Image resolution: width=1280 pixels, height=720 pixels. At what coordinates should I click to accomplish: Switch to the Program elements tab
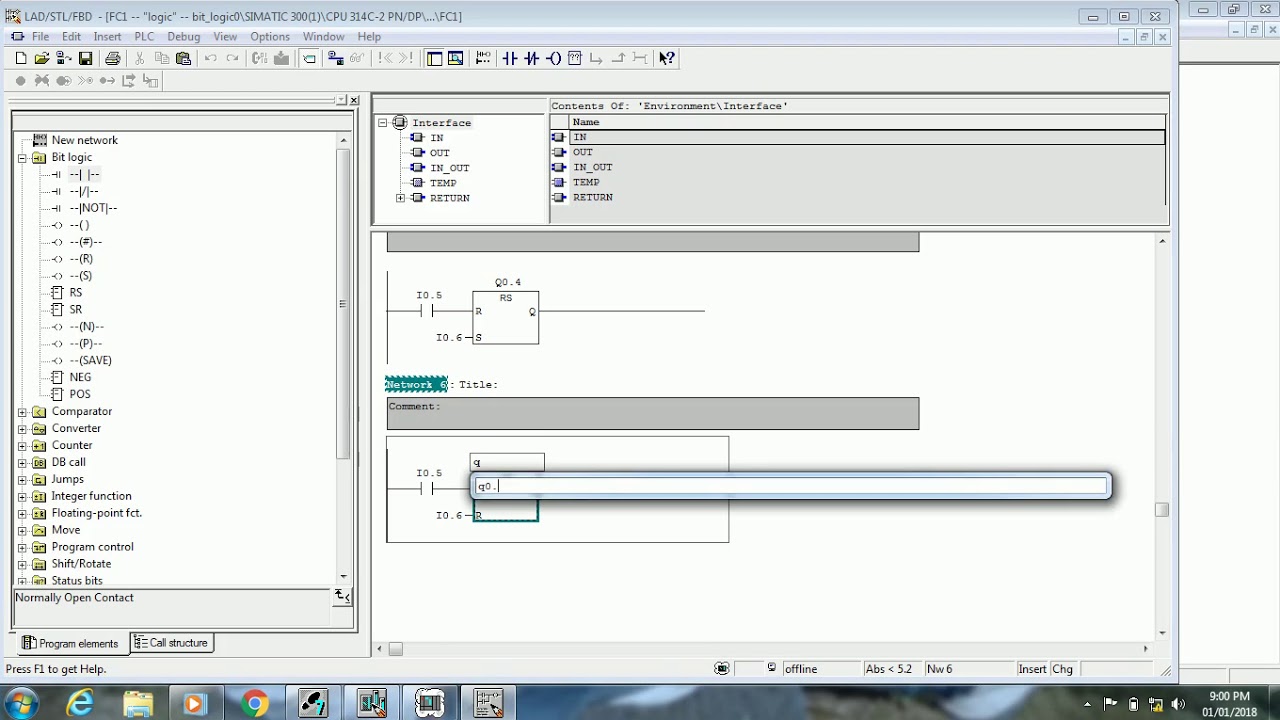point(70,643)
